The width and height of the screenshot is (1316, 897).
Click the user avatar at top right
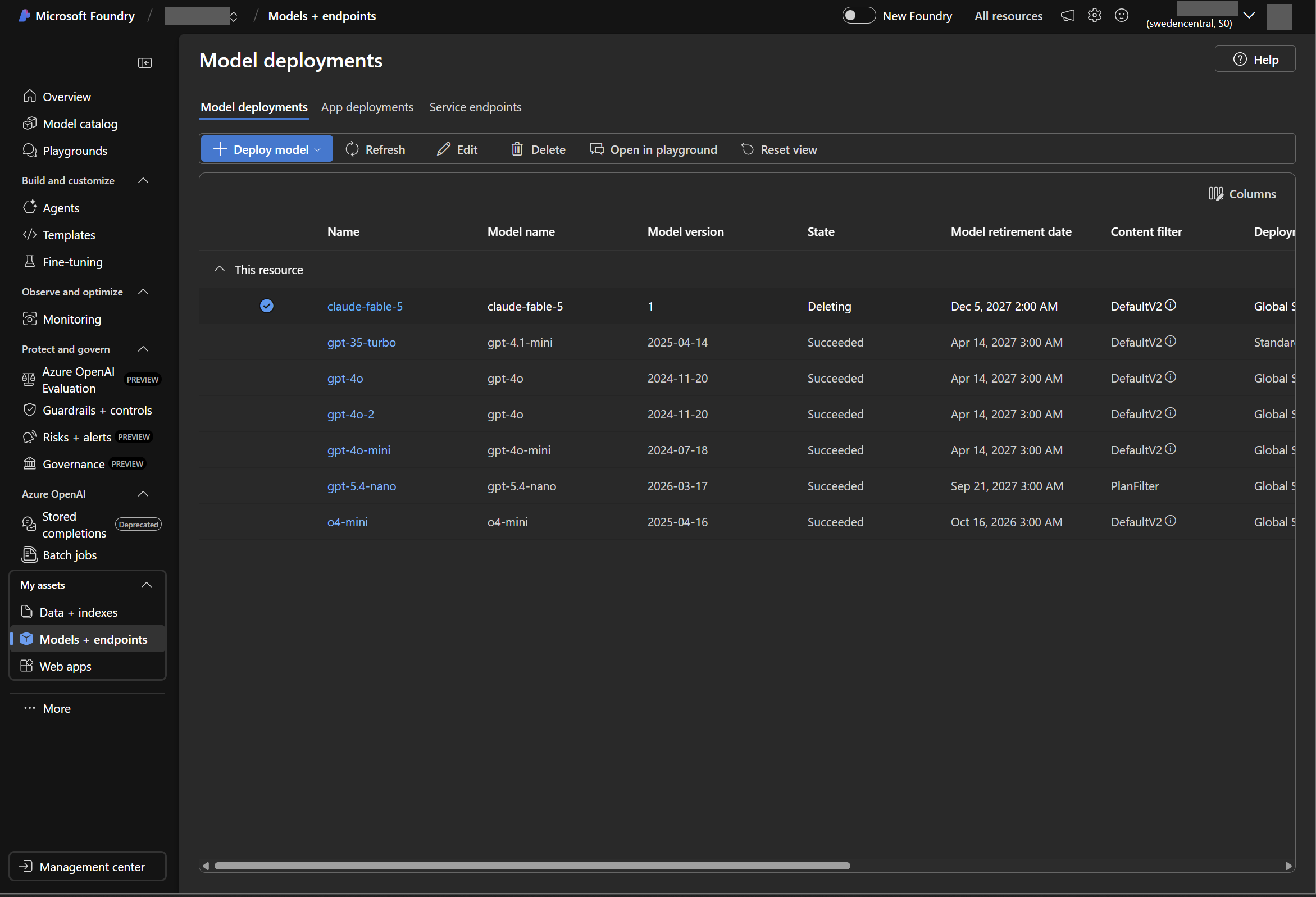pos(1279,16)
